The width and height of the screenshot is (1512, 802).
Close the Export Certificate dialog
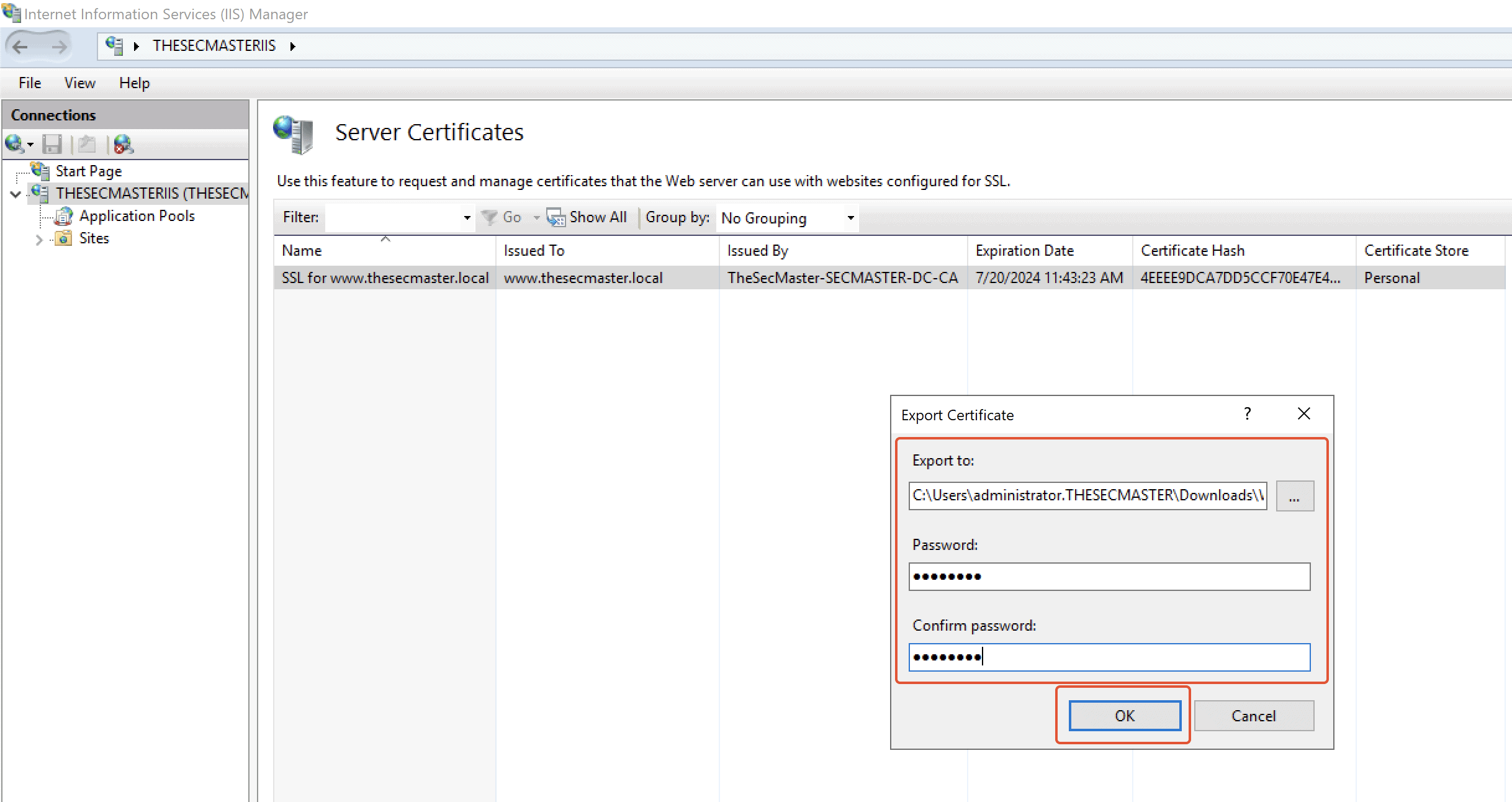point(1304,414)
